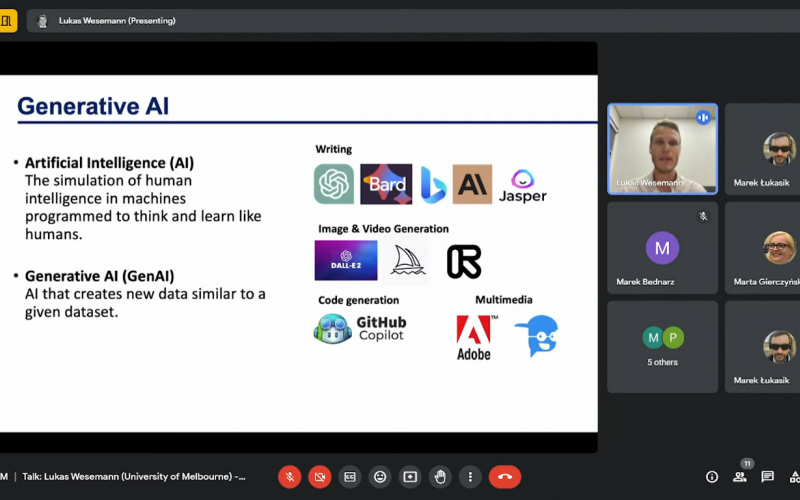Image resolution: width=800 pixels, height=500 pixels.
Task: Click the presenter avatar in top bar
Action: pos(43,21)
